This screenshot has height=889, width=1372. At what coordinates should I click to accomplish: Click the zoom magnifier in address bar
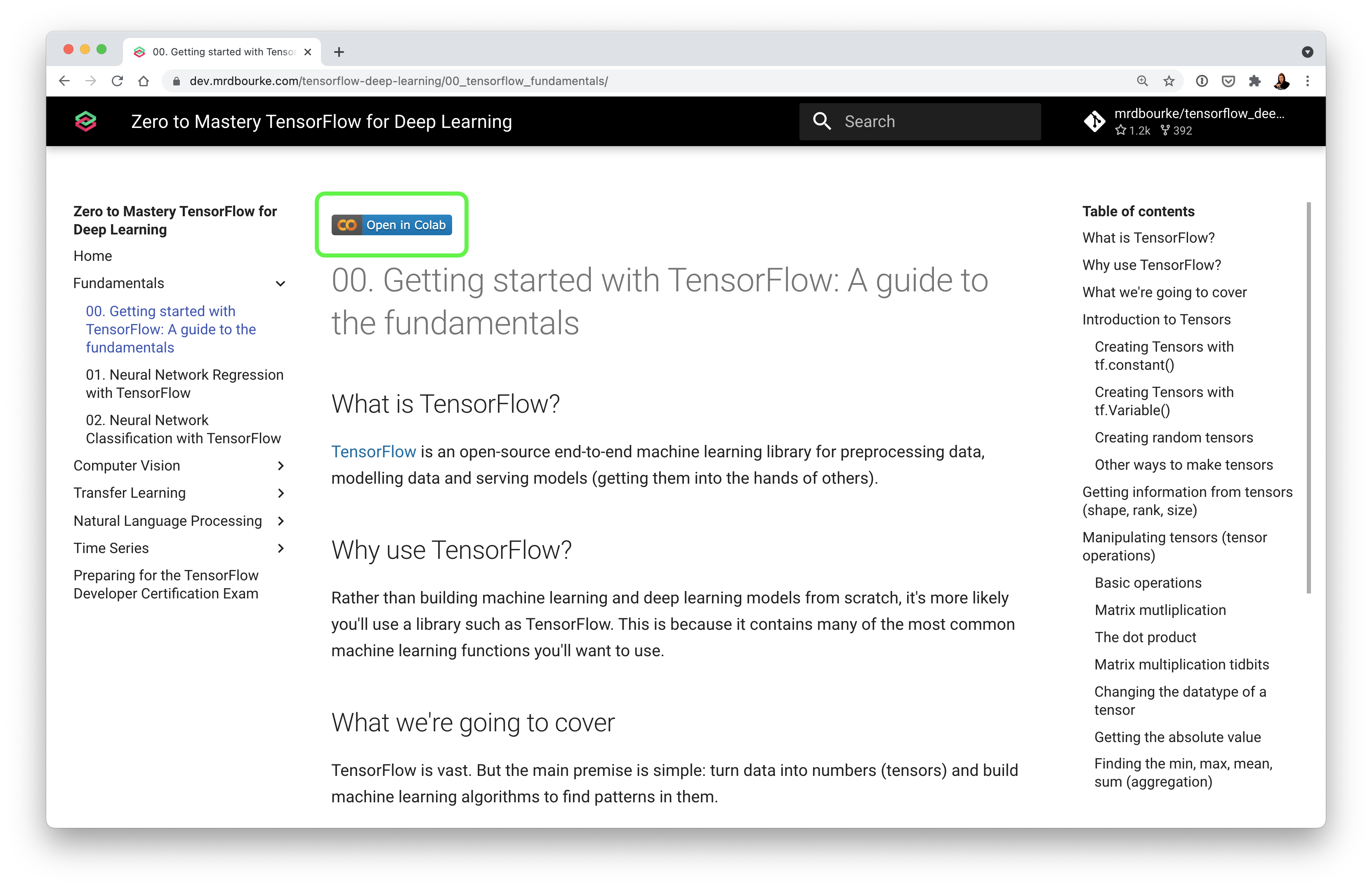point(1142,81)
